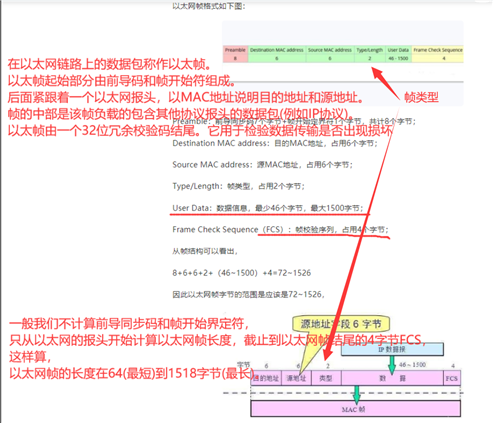Click the blue 'IP 数据报' box

click(392, 349)
